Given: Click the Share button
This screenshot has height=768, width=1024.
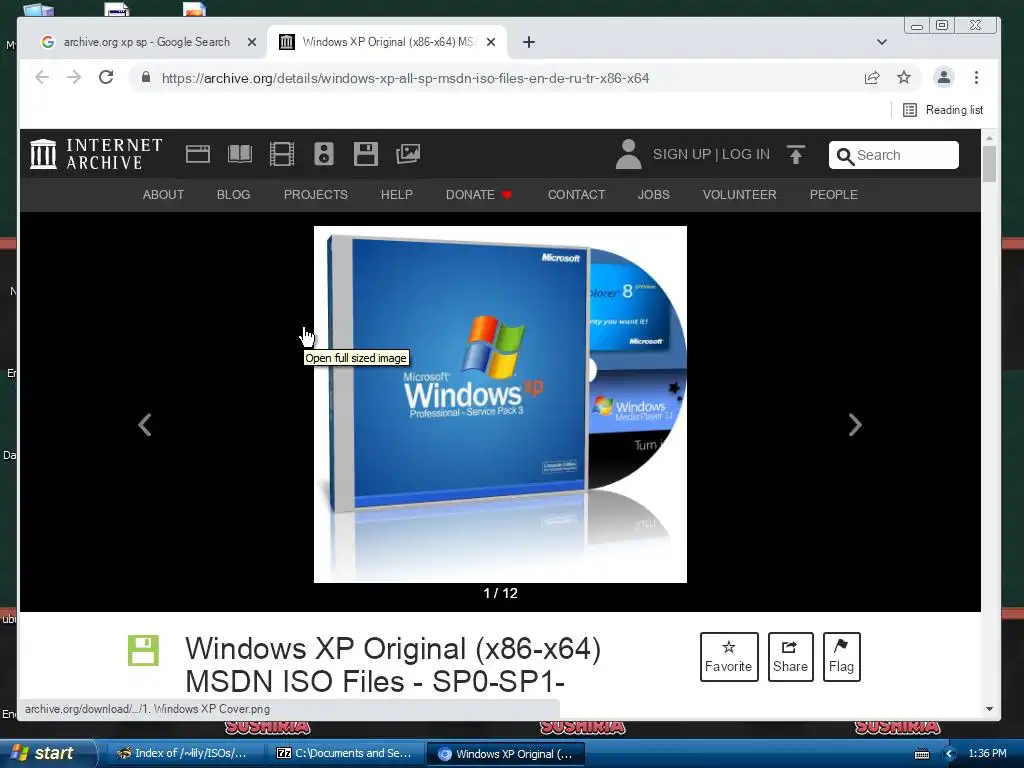Looking at the screenshot, I should click(790, 656).
